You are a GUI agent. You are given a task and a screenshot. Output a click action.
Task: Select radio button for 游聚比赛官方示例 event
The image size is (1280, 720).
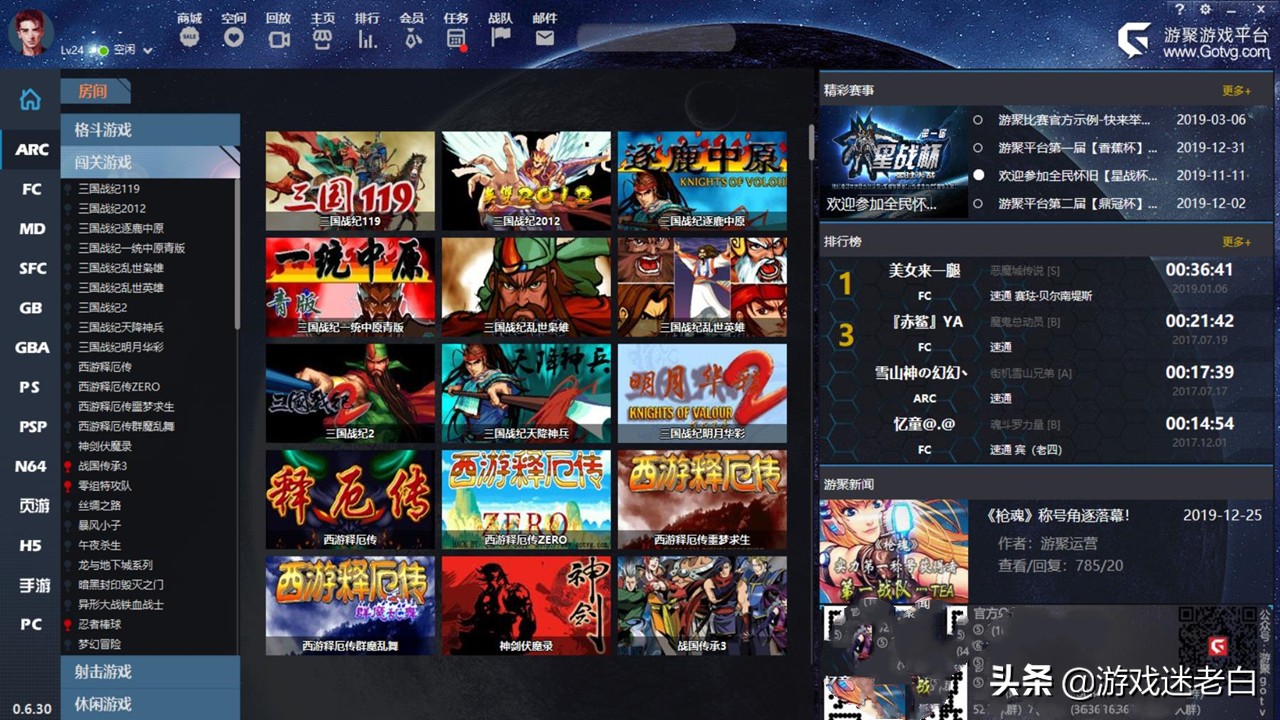pyautogui.click(x=978, y=120)
